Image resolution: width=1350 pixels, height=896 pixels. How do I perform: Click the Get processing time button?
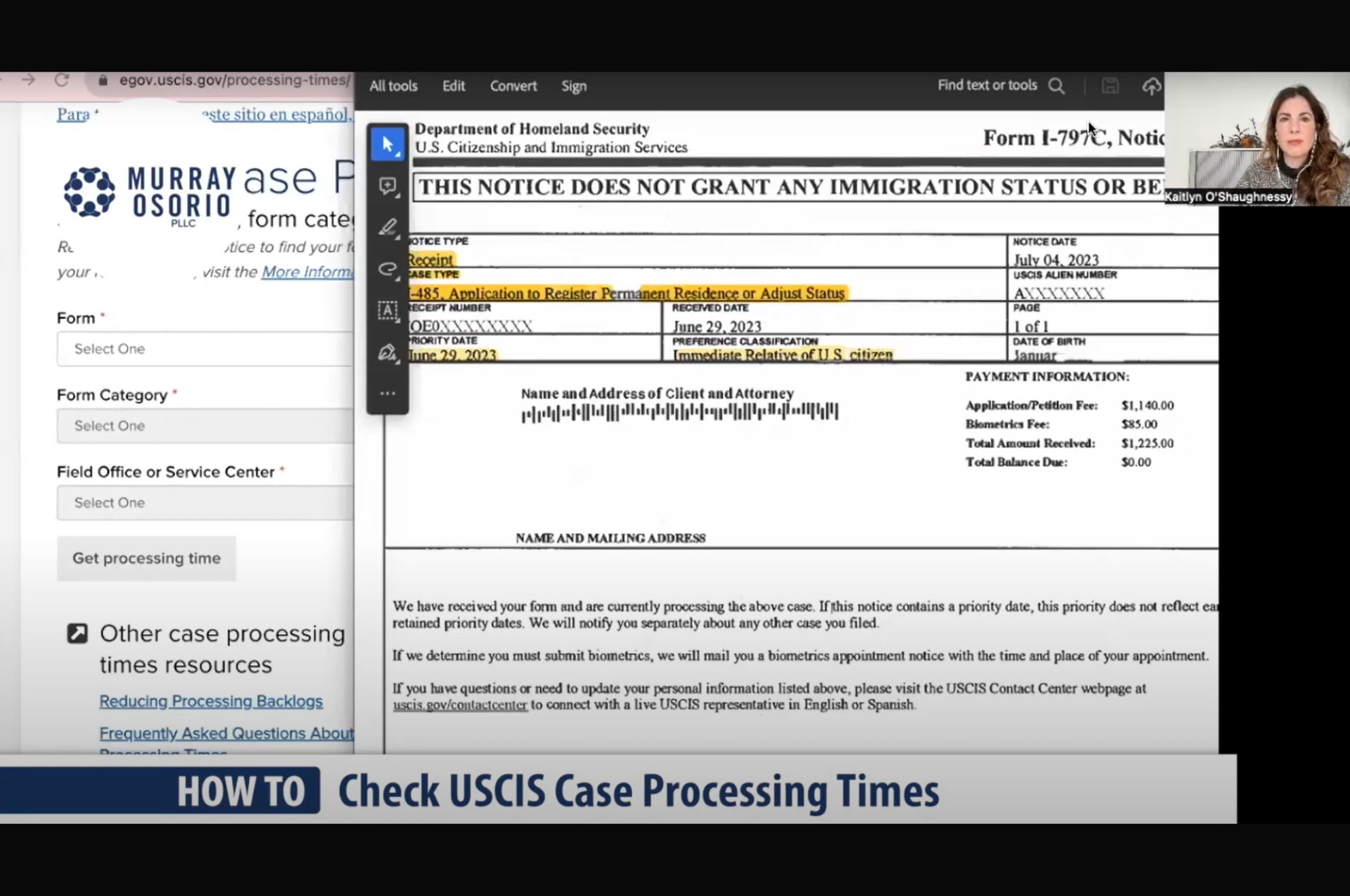(147, 558)
